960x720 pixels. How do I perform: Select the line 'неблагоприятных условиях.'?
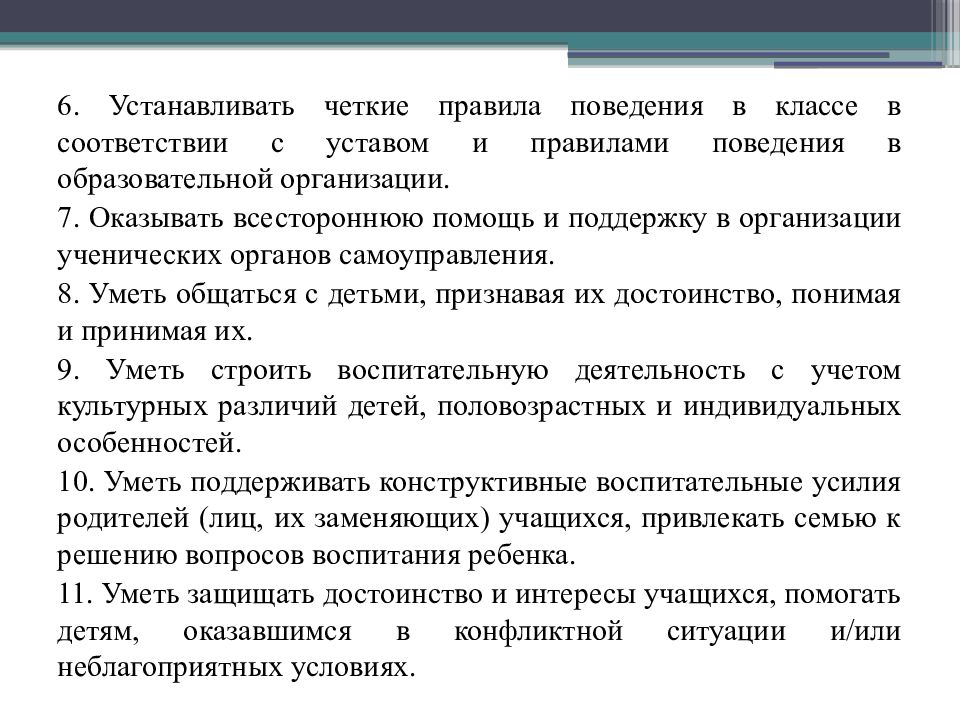tap(236, 667)
